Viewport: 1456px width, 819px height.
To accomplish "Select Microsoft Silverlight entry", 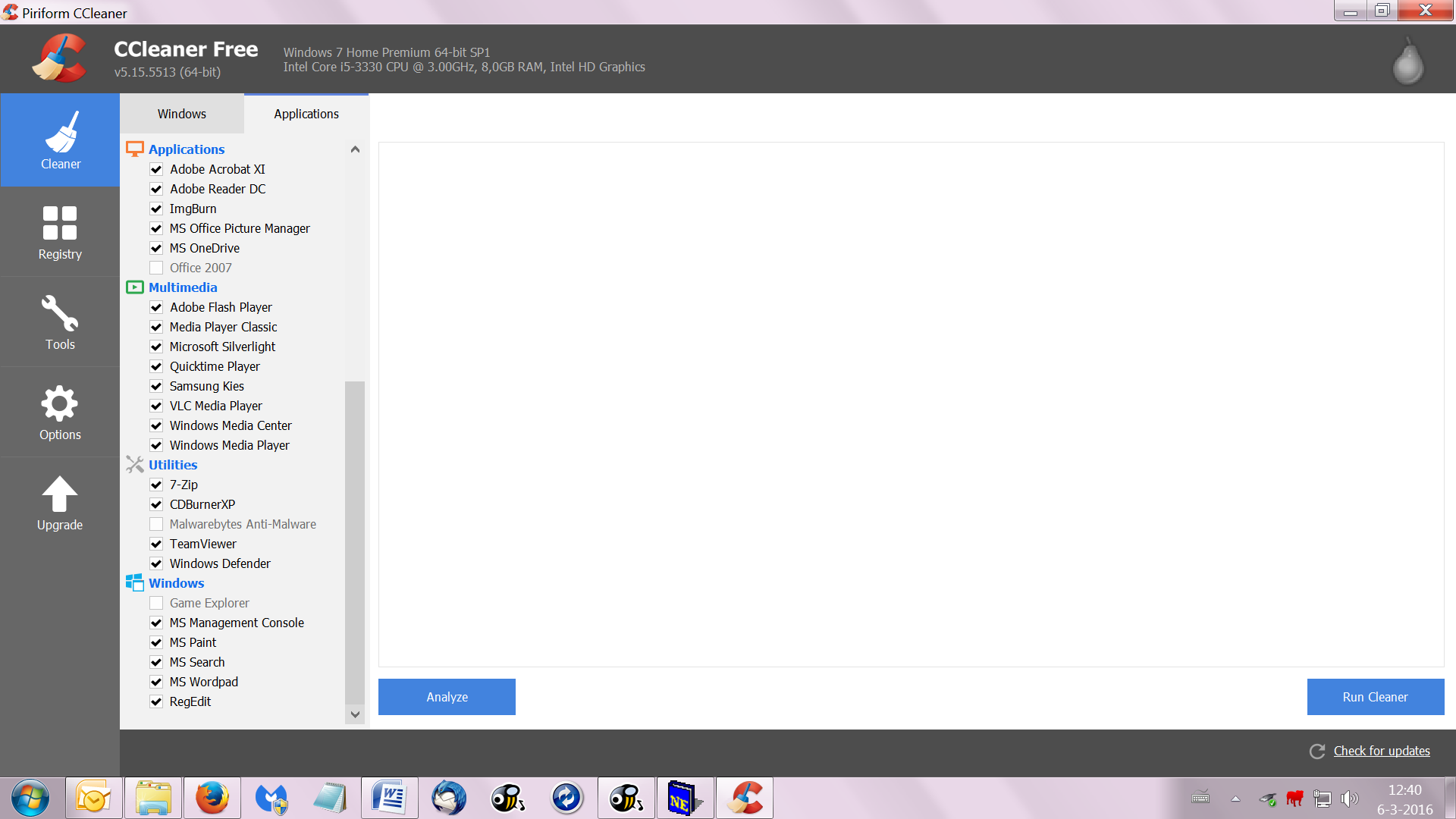I will tap(222, 347).
